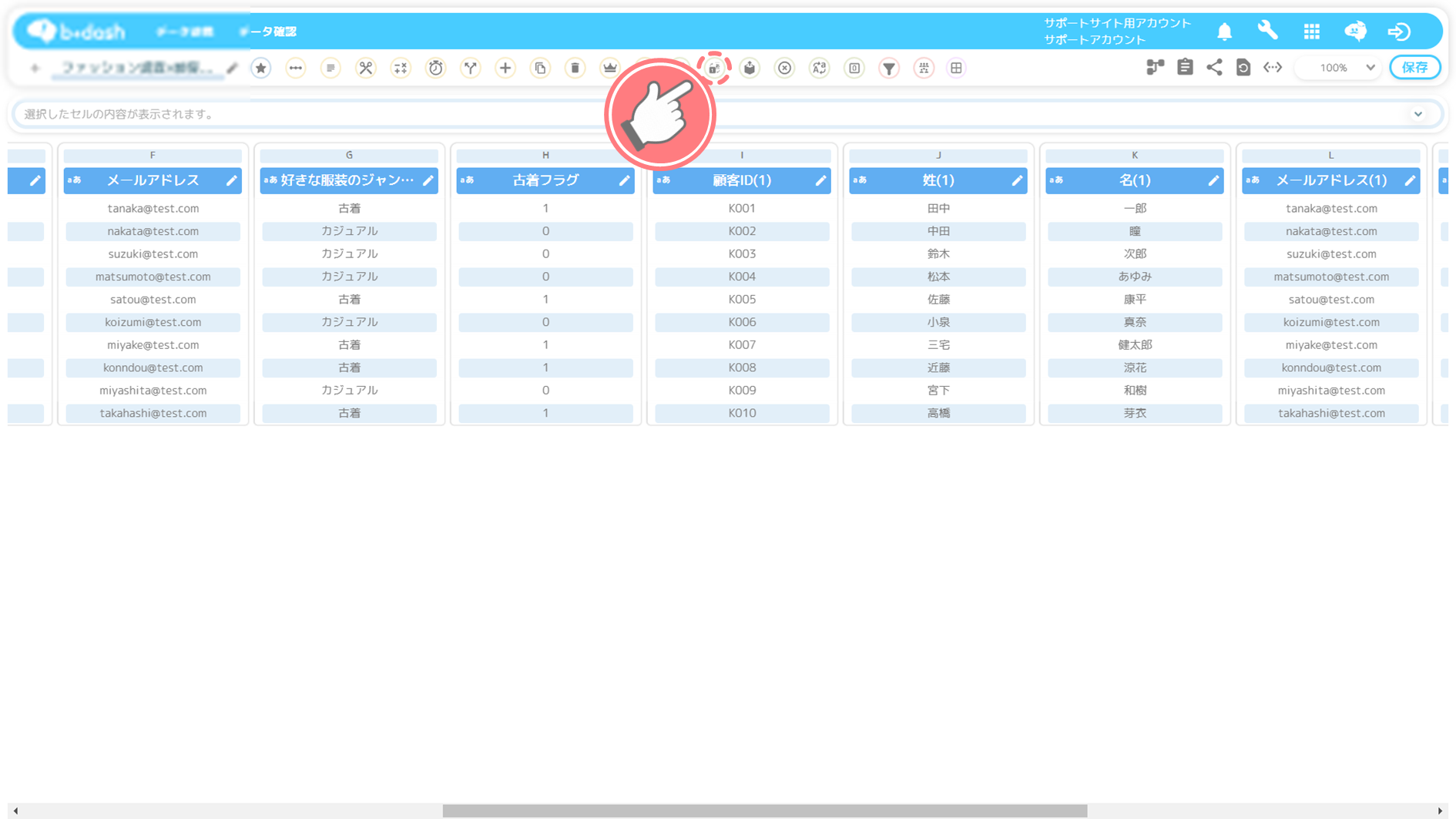Click cell koizumi@test.com in column F
The image size is (1456, 819).
pyautogui.click(x=153, y=322)
